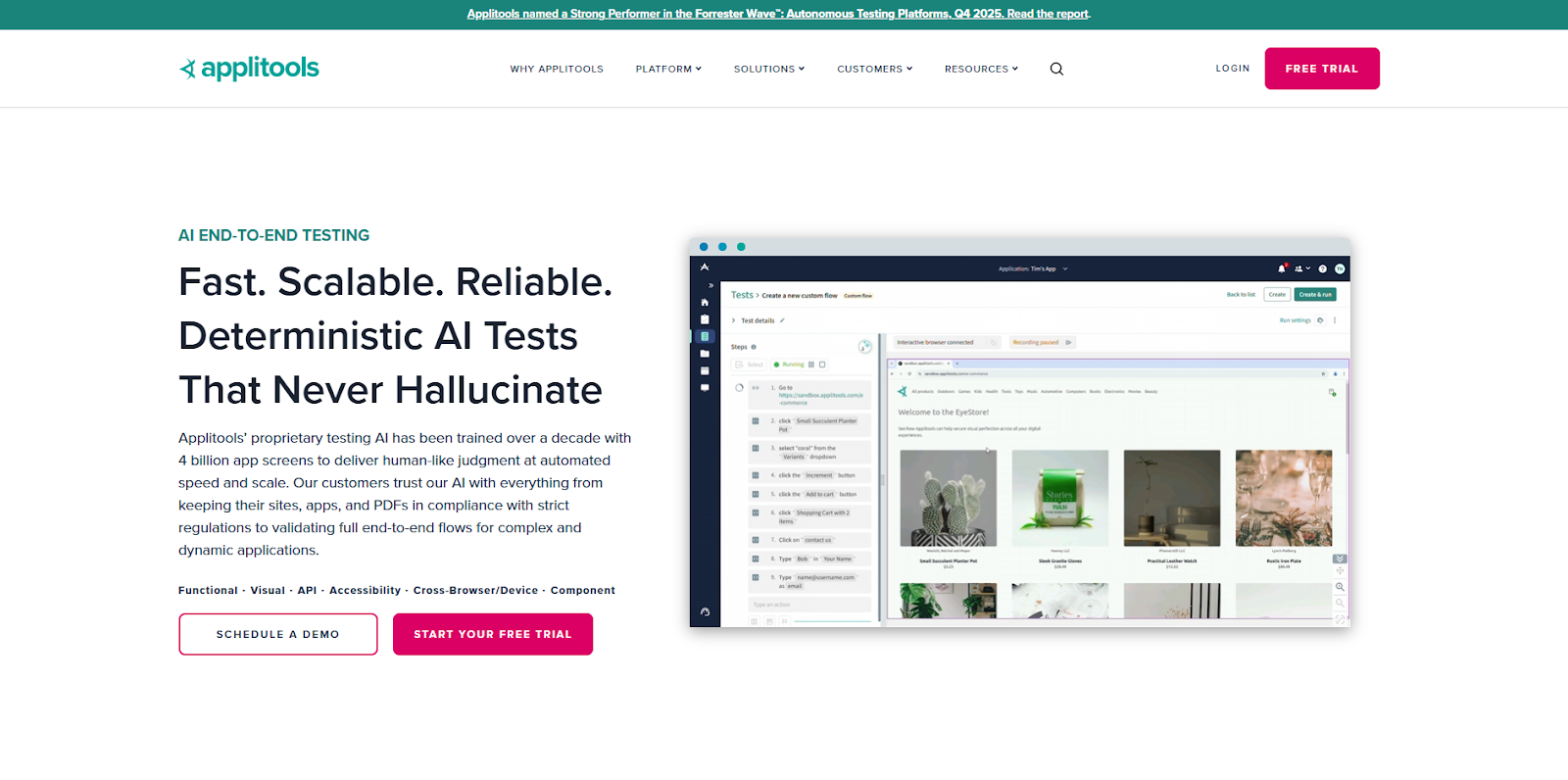This screenshot has width=1568, height=780.
Task: Open the Why Applitools menu item
Action: tap(557, 69)
